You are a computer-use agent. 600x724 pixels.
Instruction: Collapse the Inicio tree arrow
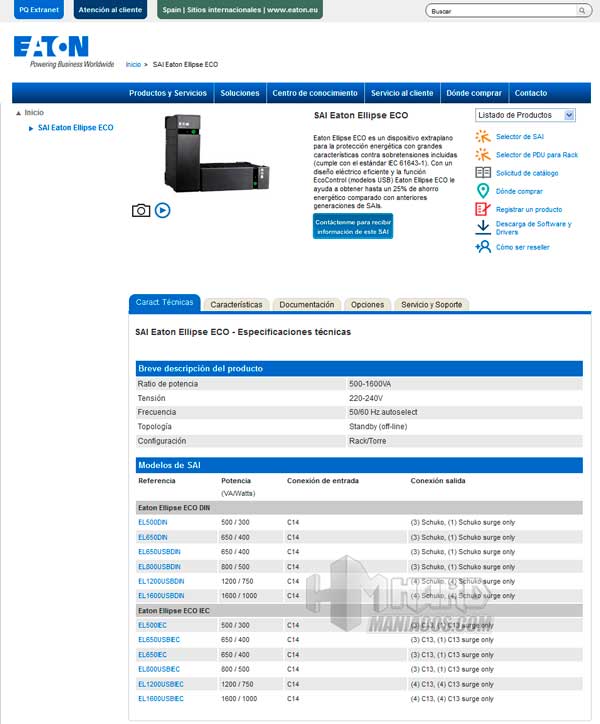pyautogui.click(x=18, y=113)
